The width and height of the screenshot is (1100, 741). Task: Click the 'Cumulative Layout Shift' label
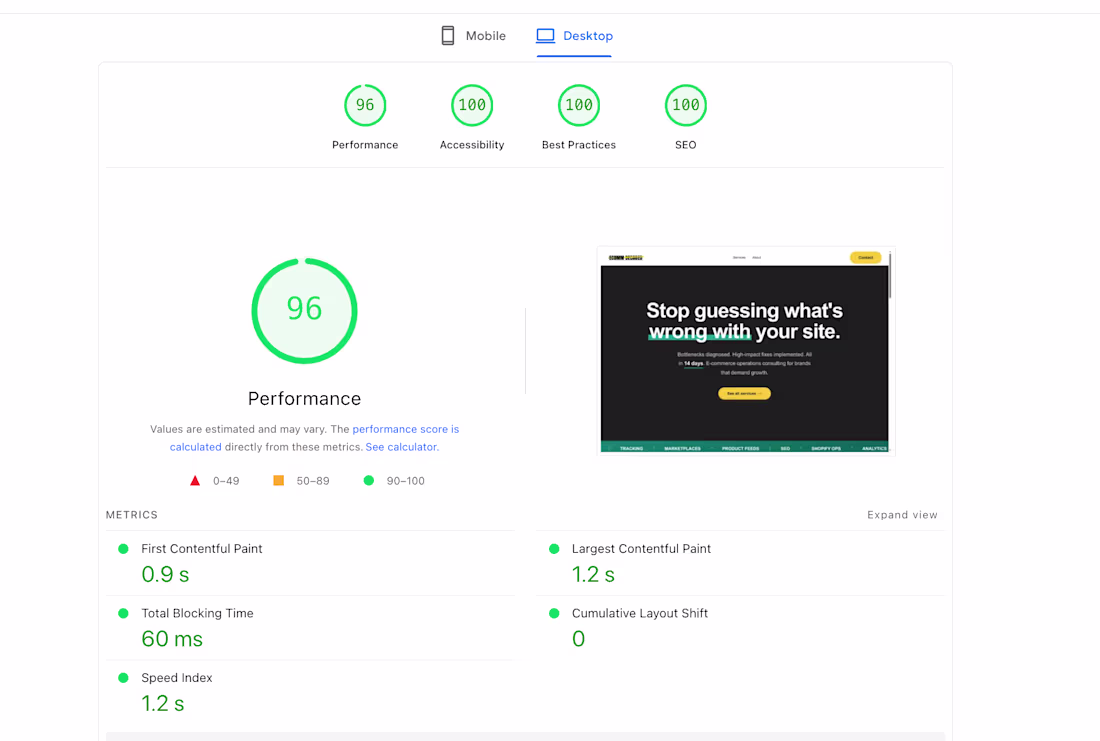pos(640,613)
